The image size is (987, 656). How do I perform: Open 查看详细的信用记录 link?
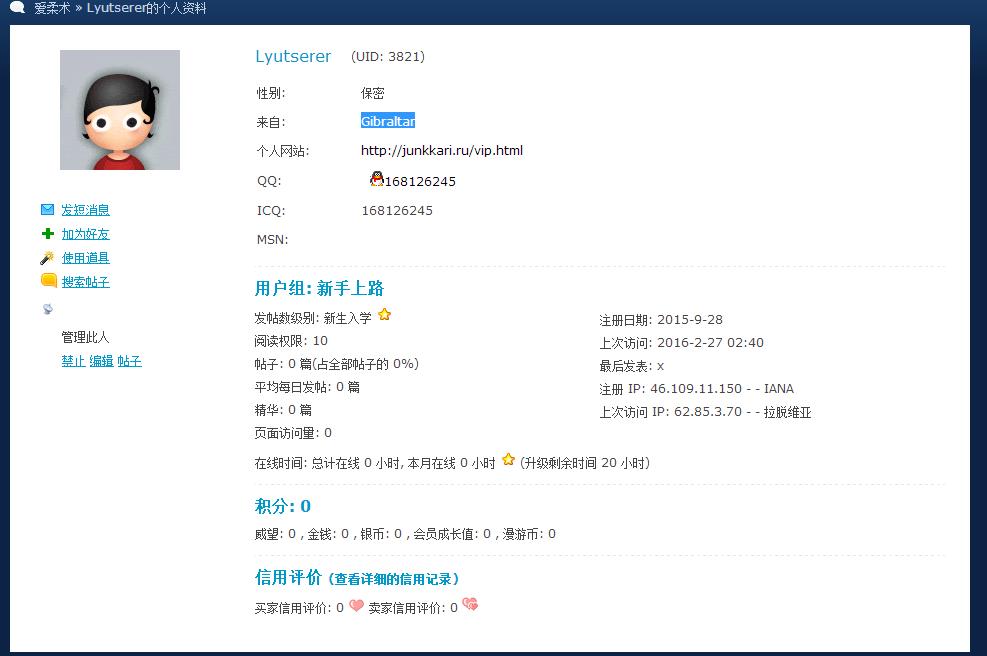(393, 579)
